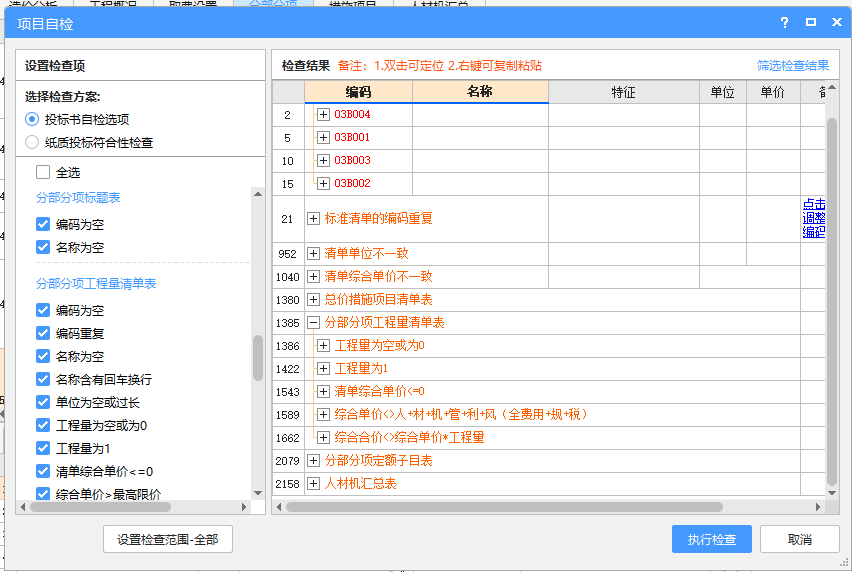Uncheck 名称为空 under 分部分项工程量清单表
The image size is (852, 572).
[x=43, y=356]
